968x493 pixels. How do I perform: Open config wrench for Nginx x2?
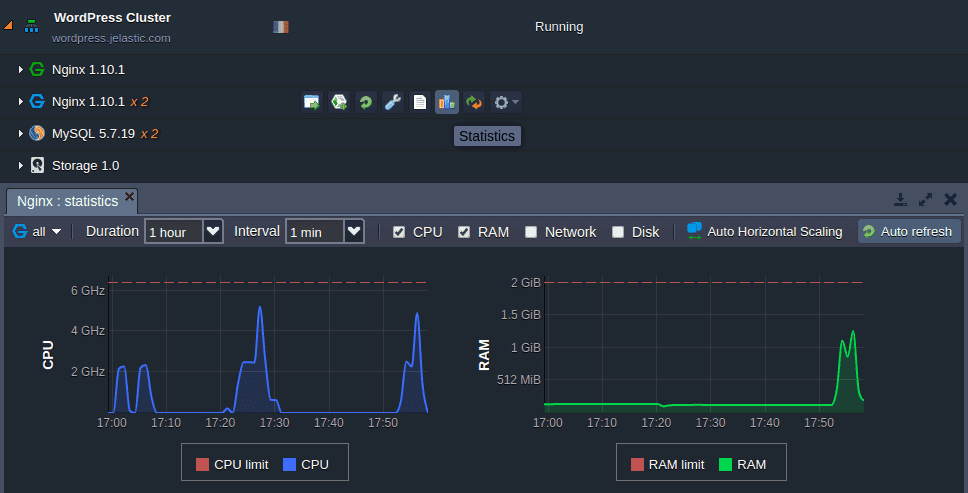point(393,102)
